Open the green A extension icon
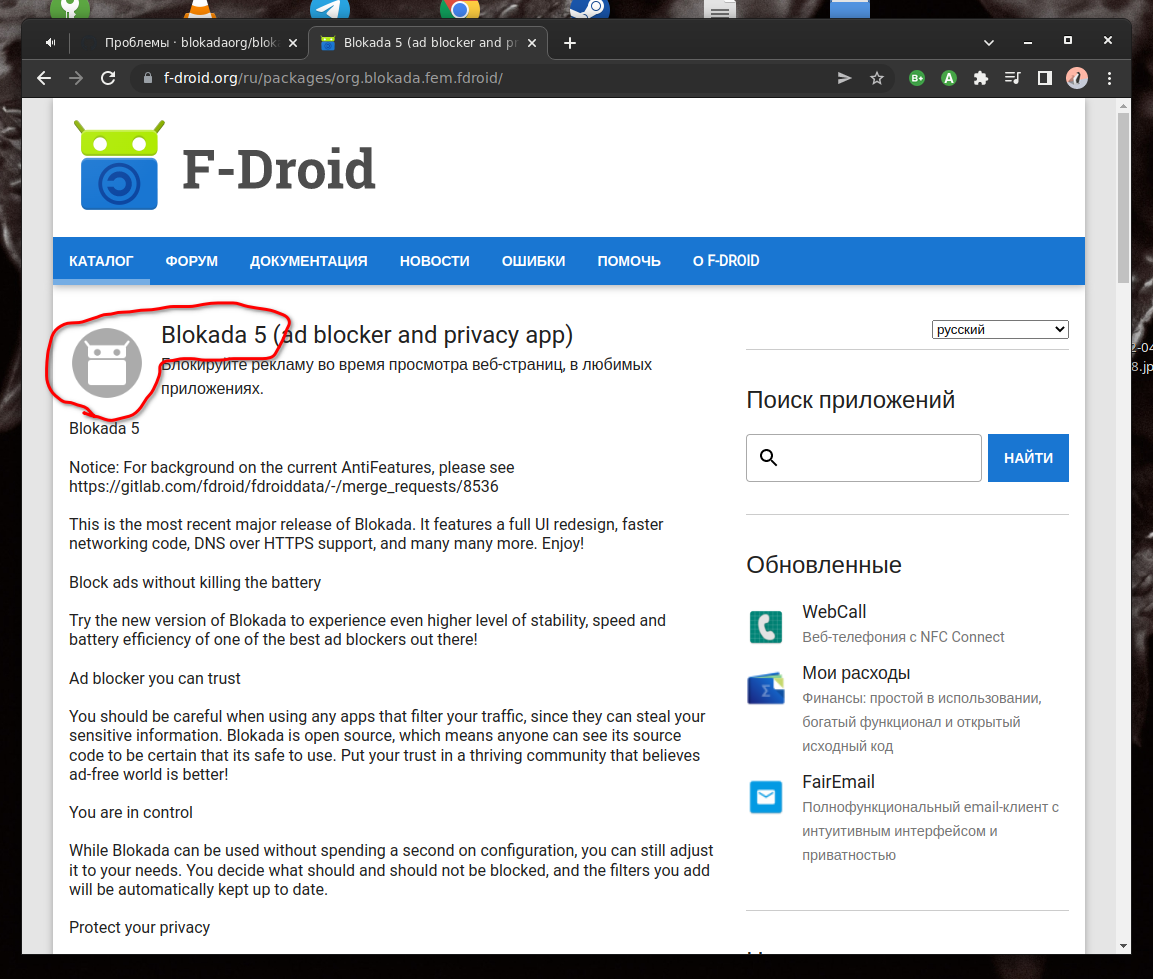1153x979 pixels. [949, 78]
